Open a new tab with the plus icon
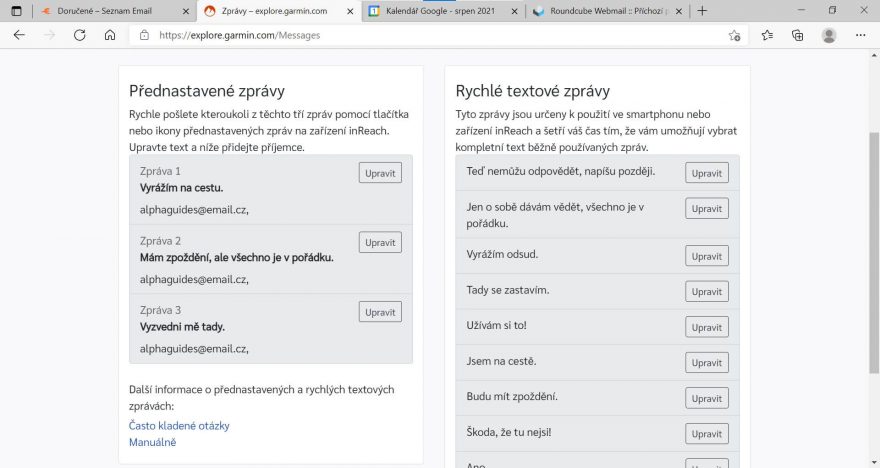This screenshot has height=468, width=880. pos(702,11)
